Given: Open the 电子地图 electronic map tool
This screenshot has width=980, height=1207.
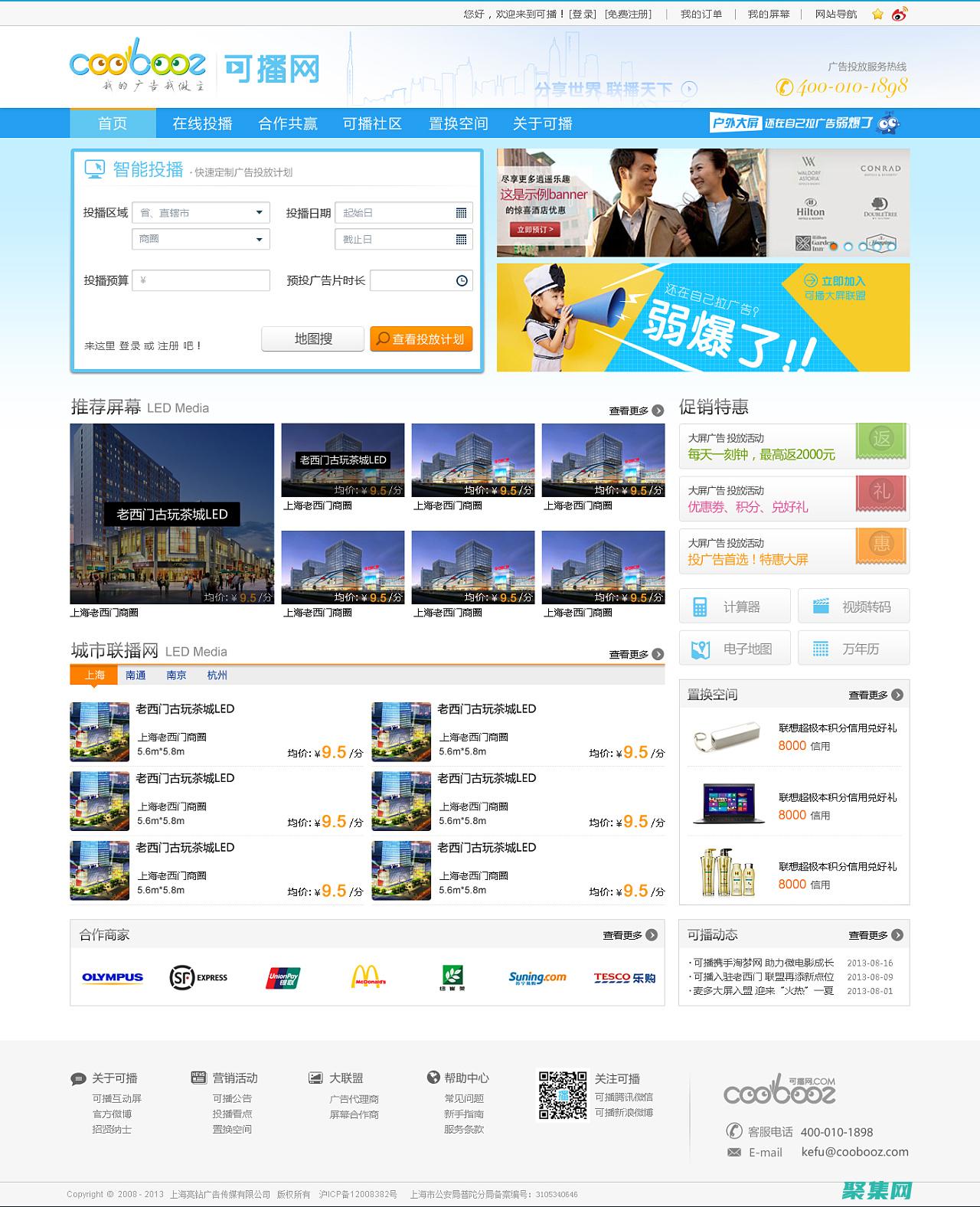Looking at the screenshot, I should pyautogui.click(x=734, y=649).
